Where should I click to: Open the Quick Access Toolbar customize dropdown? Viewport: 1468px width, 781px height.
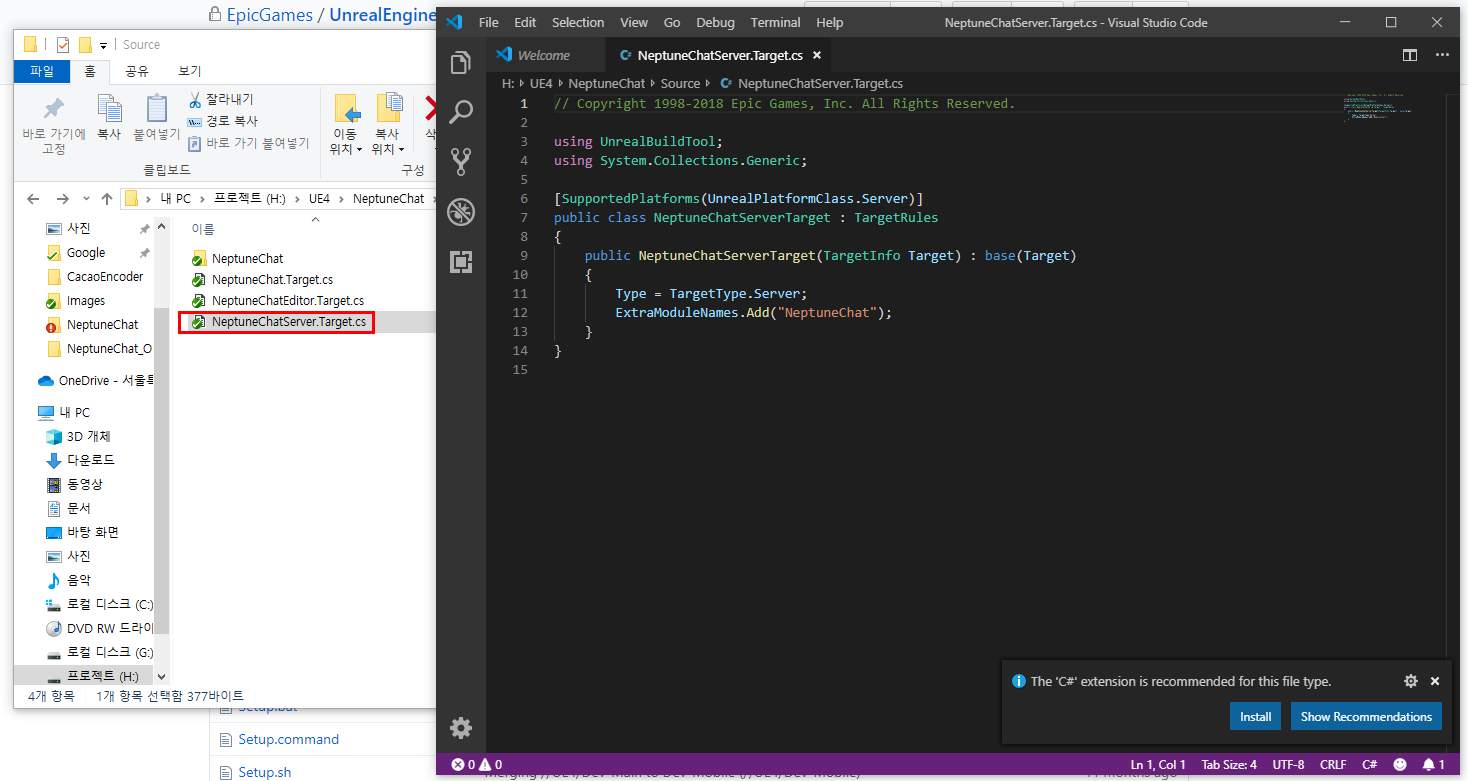click(x=103, y=45)
